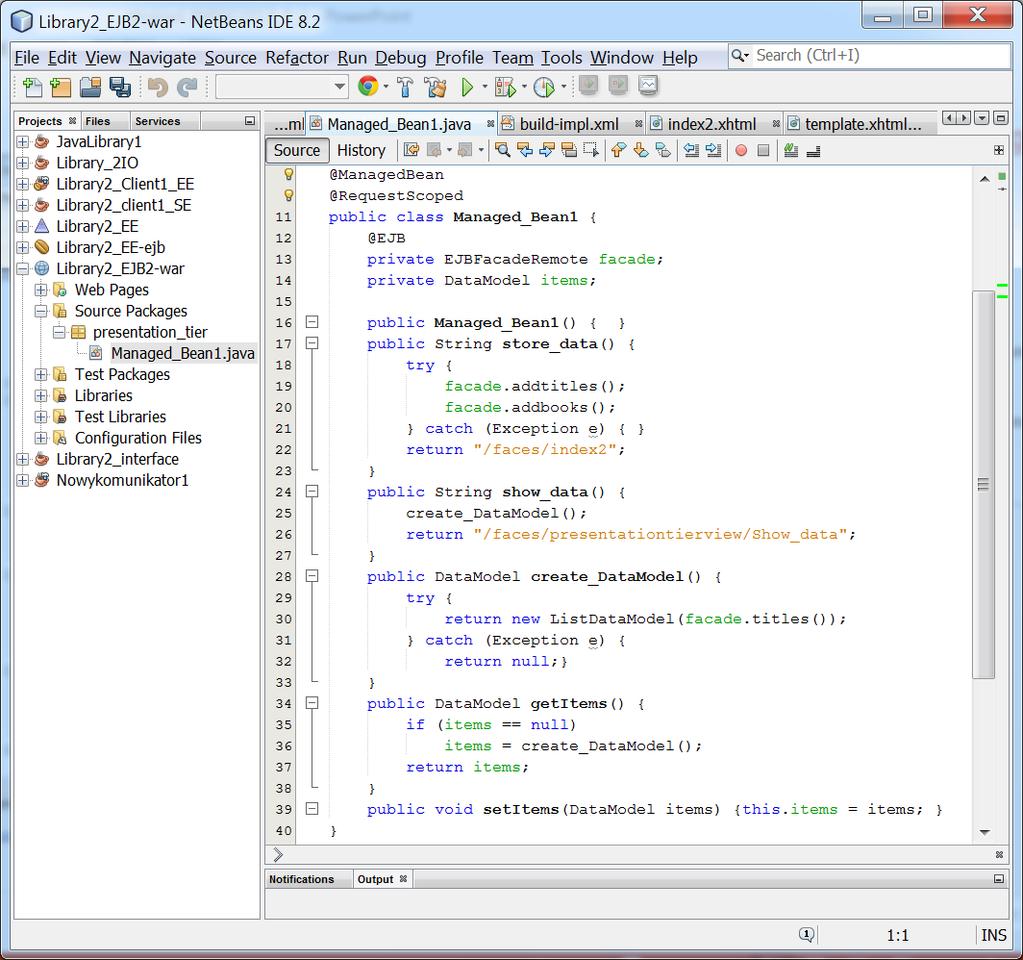Toggle Bookmark icon in editor toolbar
The height and width of the screenshot is (960, 1023).
pos(663,150)
